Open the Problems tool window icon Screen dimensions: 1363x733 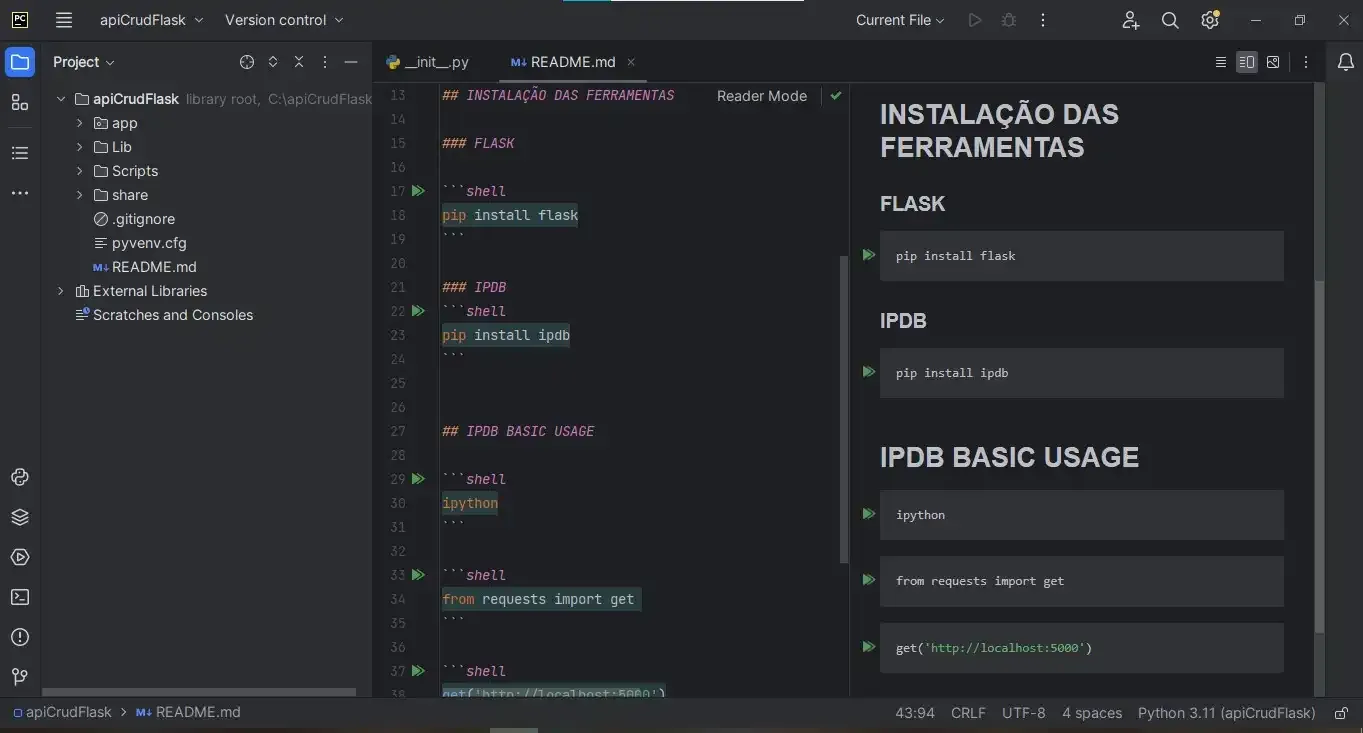[x=20, y=637]
